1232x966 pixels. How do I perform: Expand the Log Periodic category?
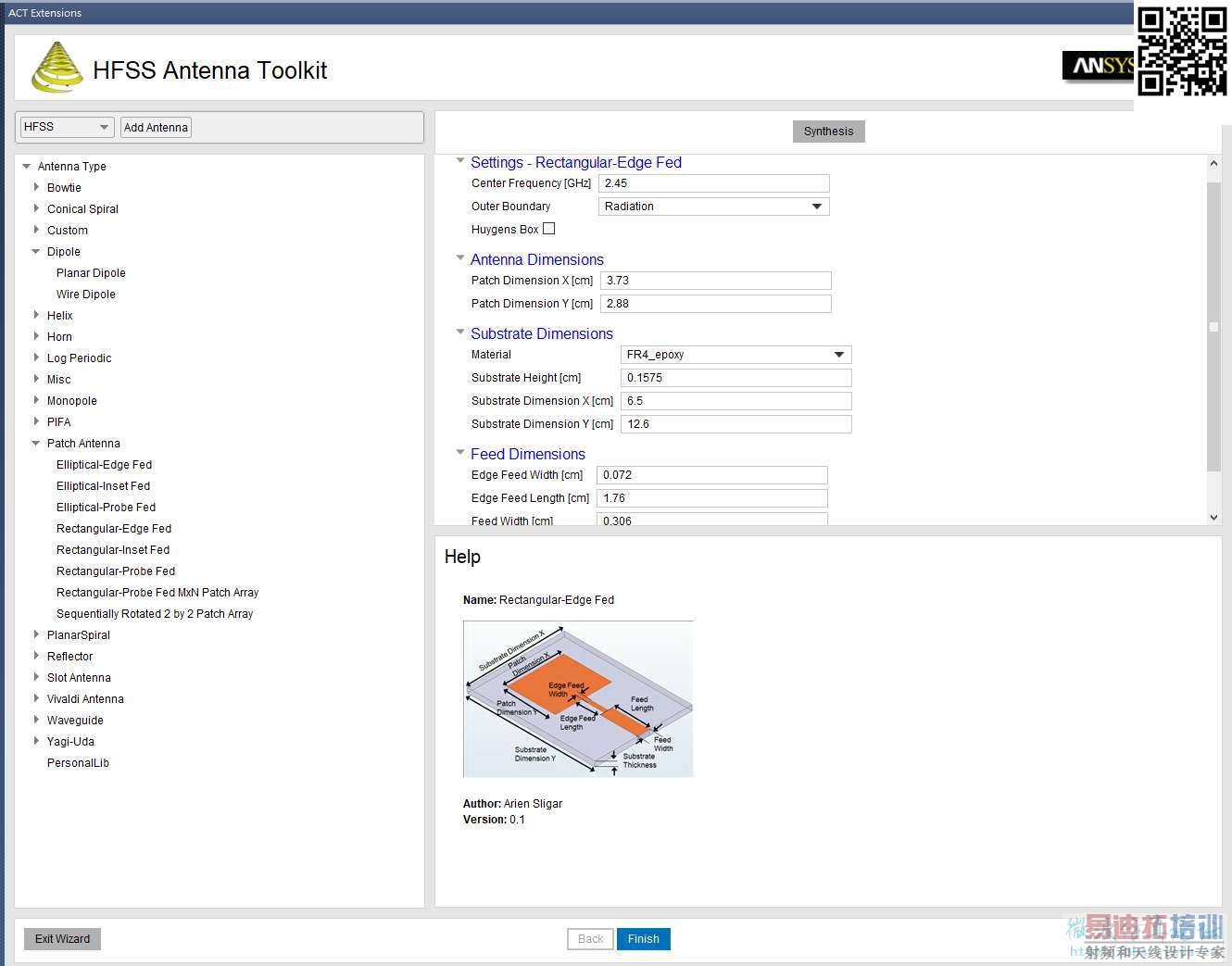coord(36,358)
